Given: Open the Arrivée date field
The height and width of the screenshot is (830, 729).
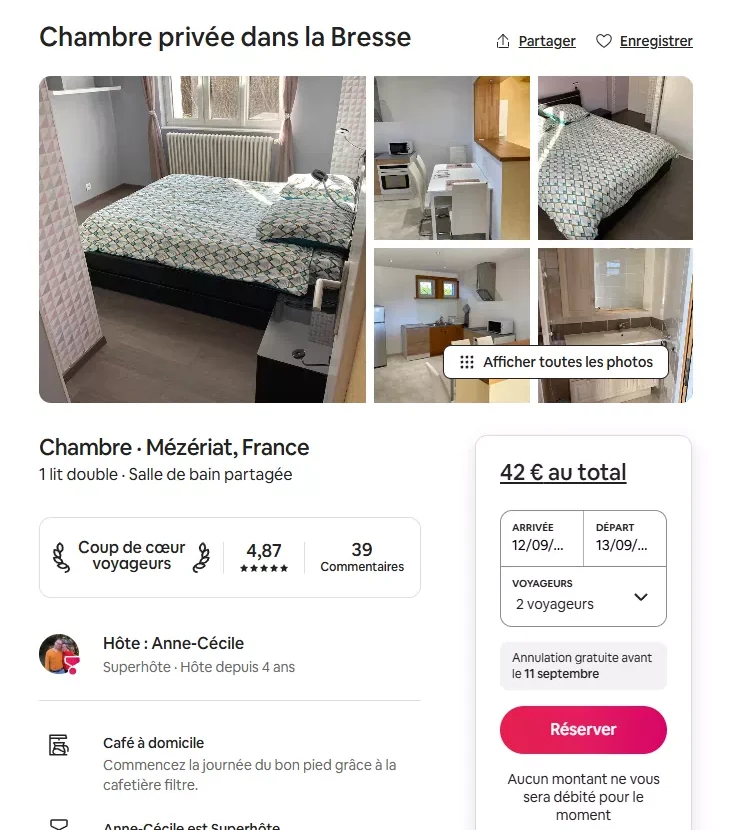Looking at the screenshot, I should (x=542, y=538).
